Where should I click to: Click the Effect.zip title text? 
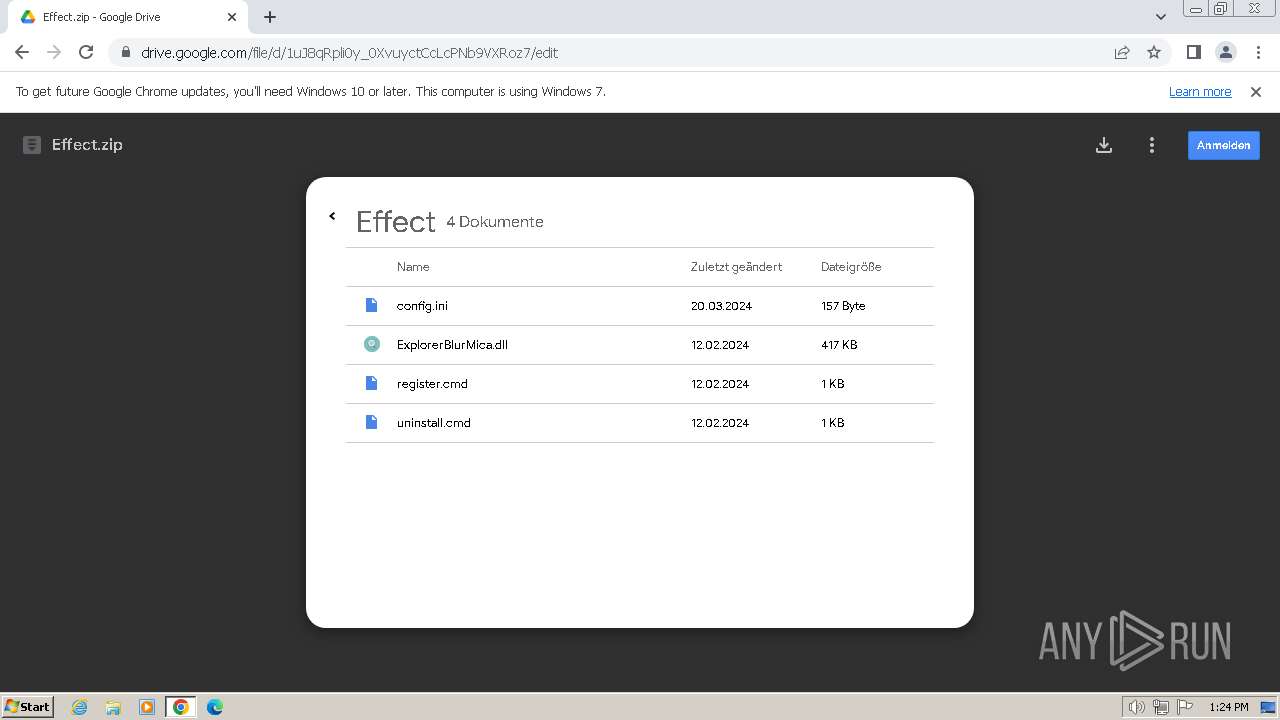coord(87,145)
